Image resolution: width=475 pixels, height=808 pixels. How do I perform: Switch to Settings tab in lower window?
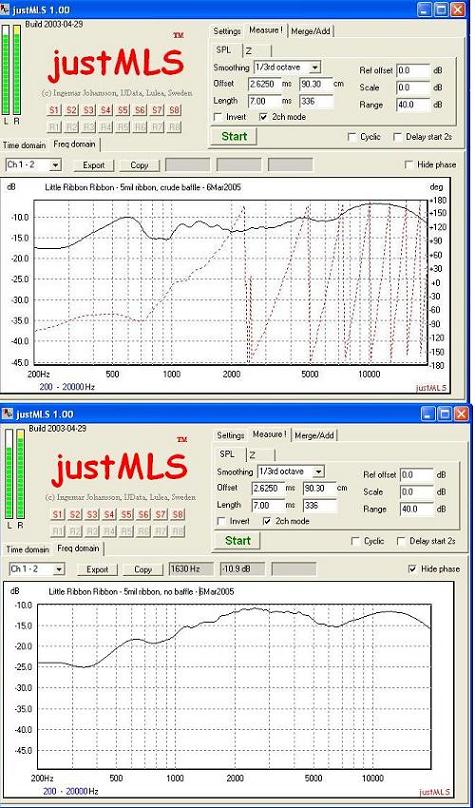[230, 435]
